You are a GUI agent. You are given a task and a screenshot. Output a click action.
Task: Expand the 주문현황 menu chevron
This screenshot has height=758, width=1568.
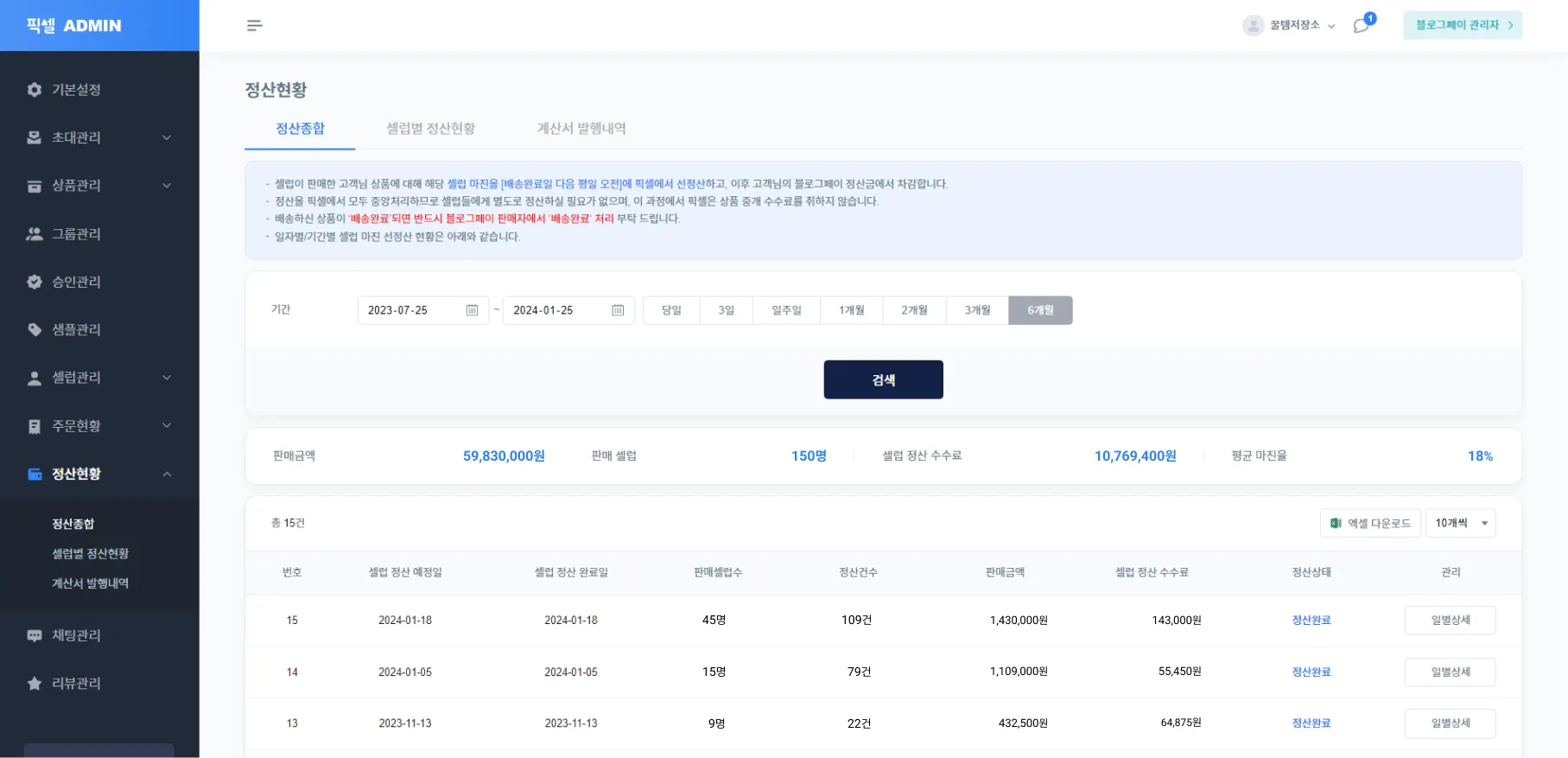(167, 426)
